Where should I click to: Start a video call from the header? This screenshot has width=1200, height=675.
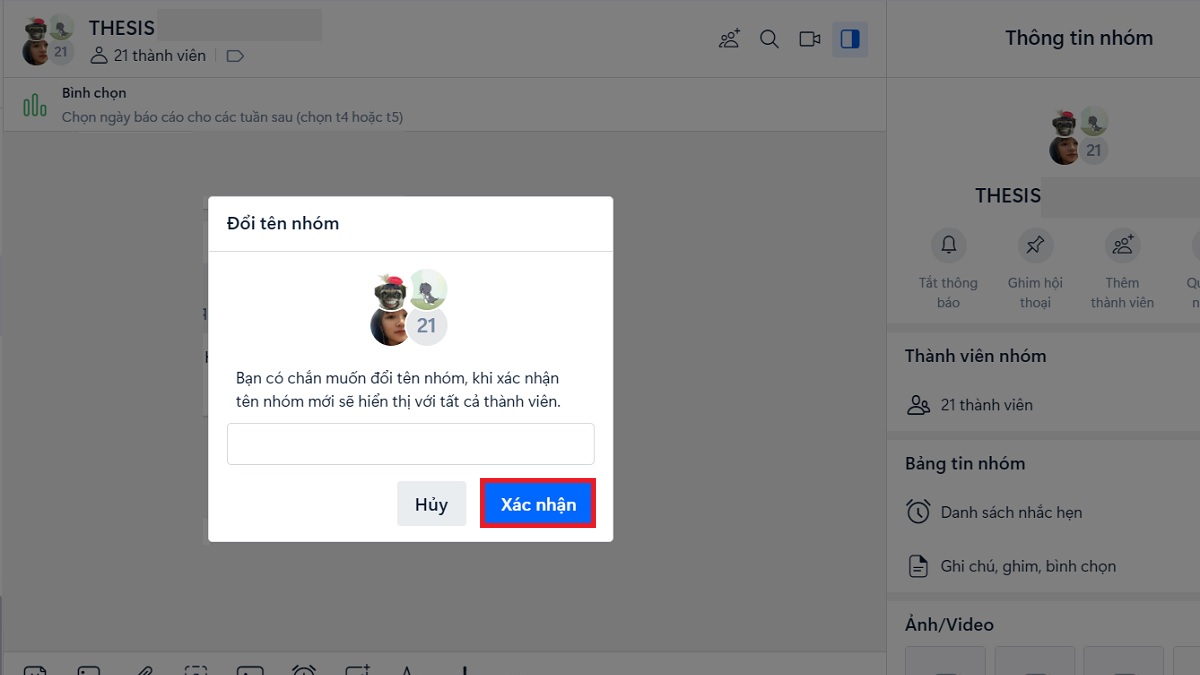tap(809, 39)
